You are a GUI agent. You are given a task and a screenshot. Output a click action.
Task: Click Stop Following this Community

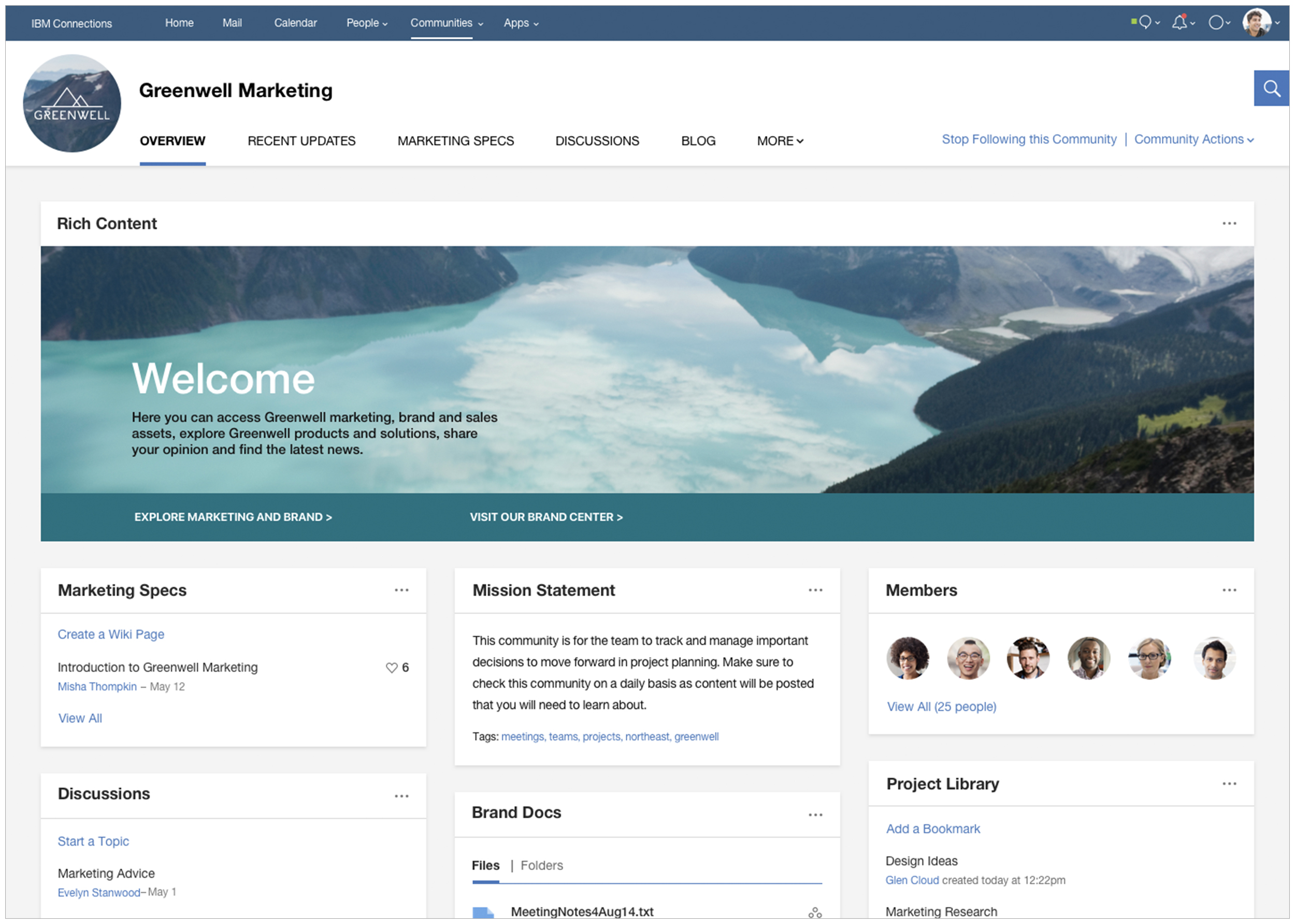pyautogui.click(x=1029, y=139)
